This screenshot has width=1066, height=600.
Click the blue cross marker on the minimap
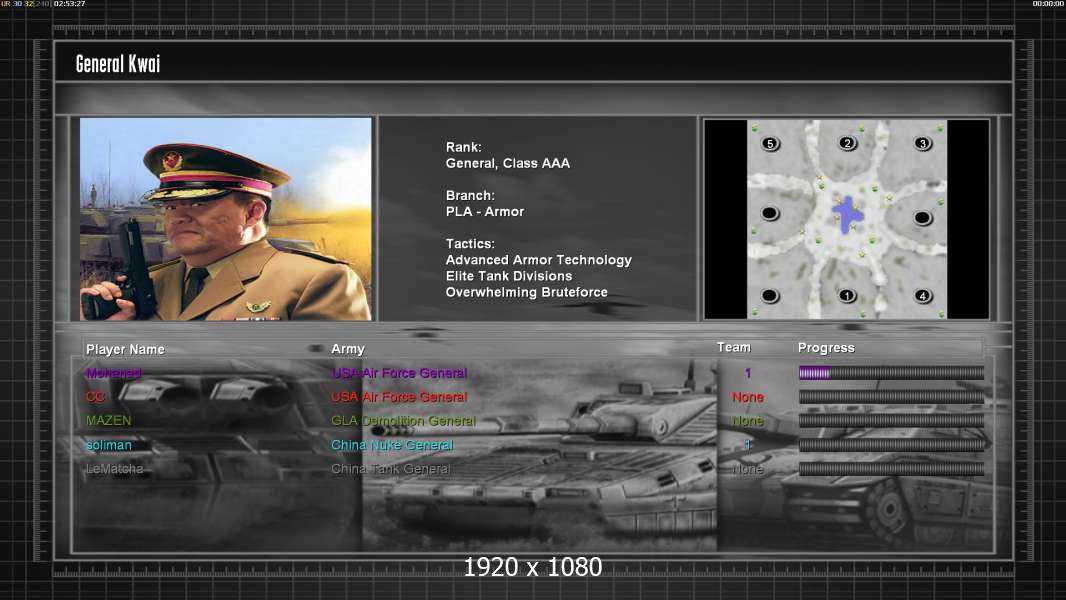pos(847,215)
